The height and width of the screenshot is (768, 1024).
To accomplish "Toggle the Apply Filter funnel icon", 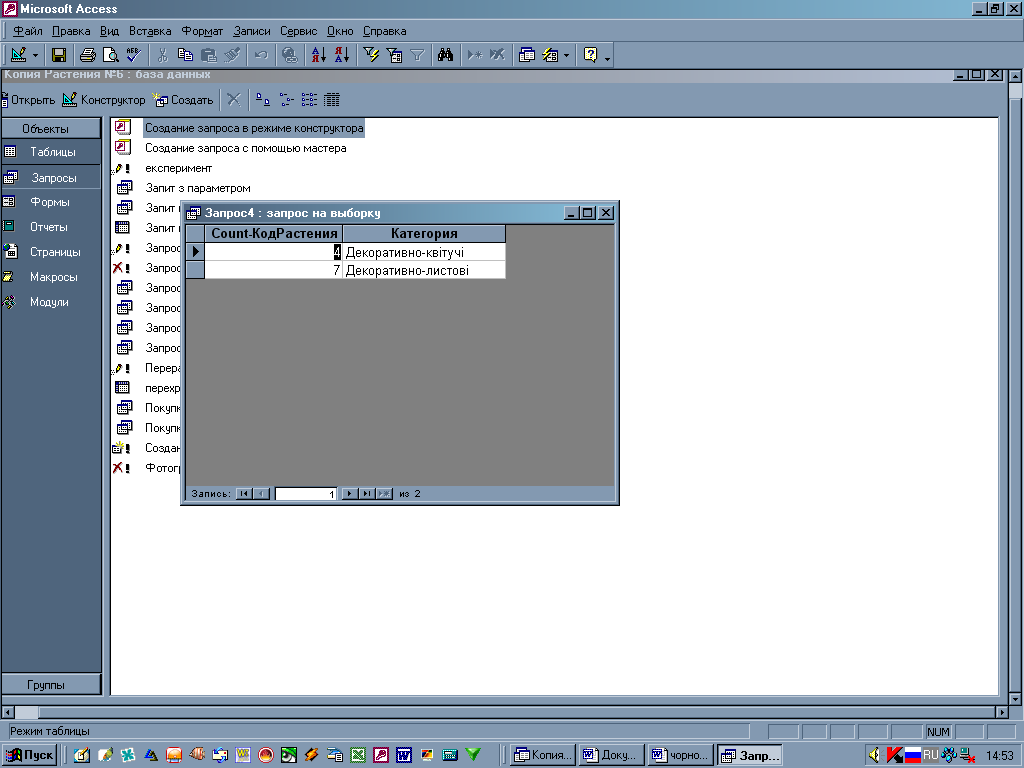I will pyautogui.click(x=417, y=56).
